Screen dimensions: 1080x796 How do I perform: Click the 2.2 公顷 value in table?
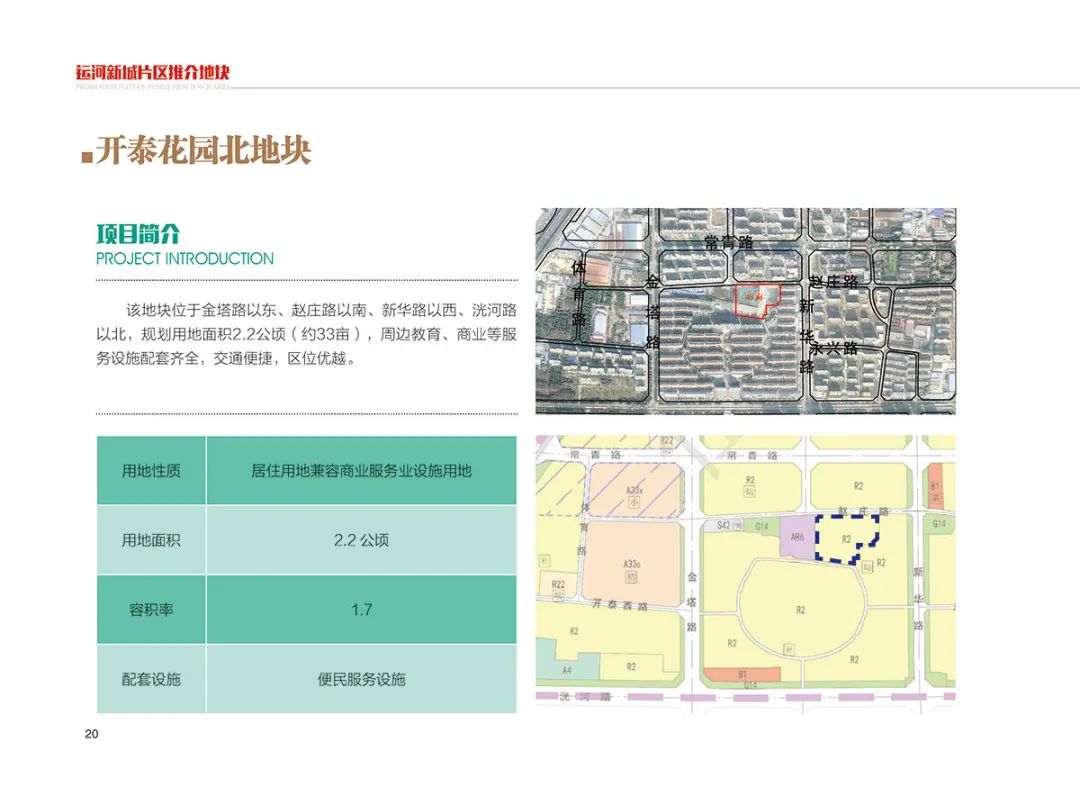coord(364,539)
